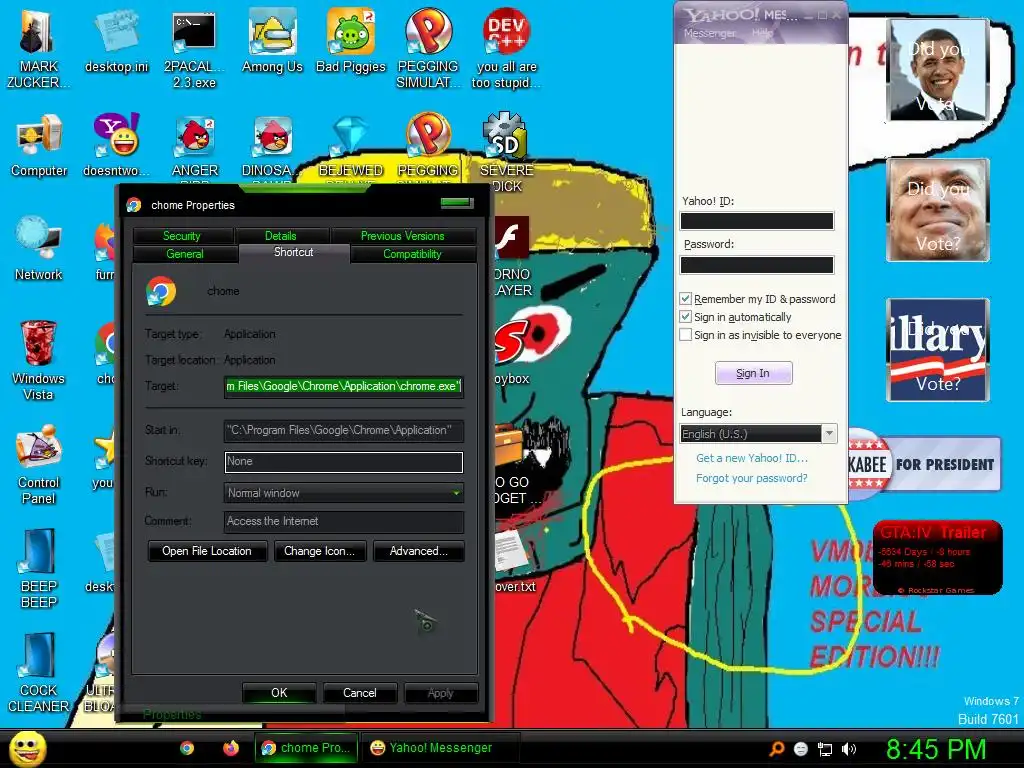Switch to the Security tab
Image resolution: width=1024 pixels, height=768 pixels.
tap(182, 235)
